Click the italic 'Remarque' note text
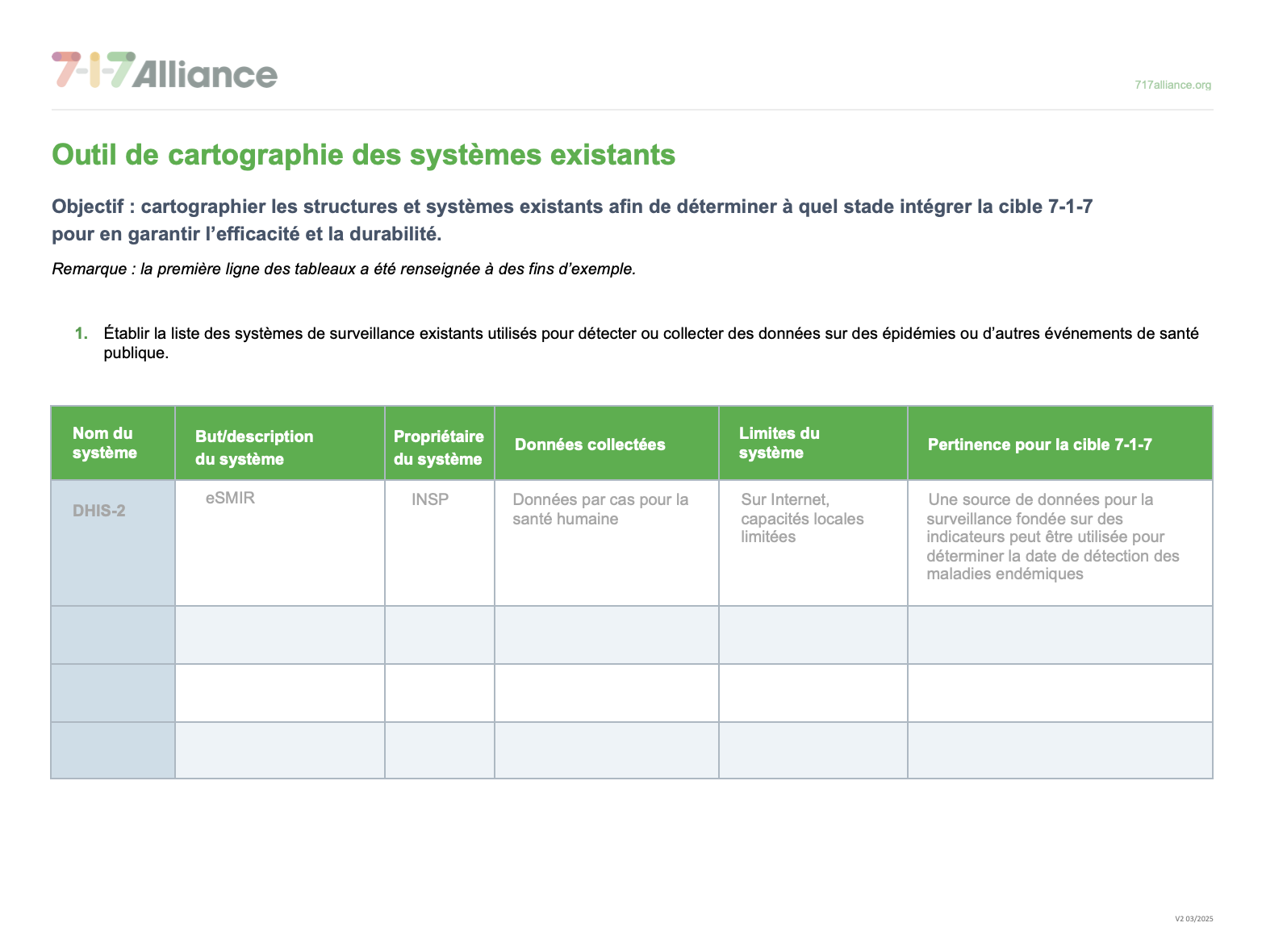 (344, 269)
